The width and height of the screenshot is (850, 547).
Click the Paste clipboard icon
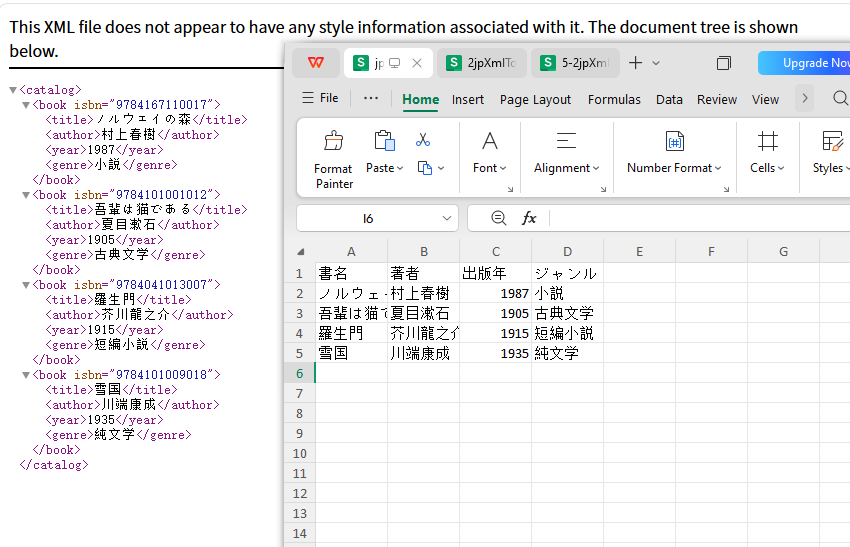pyautogui.click(x=384, y=140)
